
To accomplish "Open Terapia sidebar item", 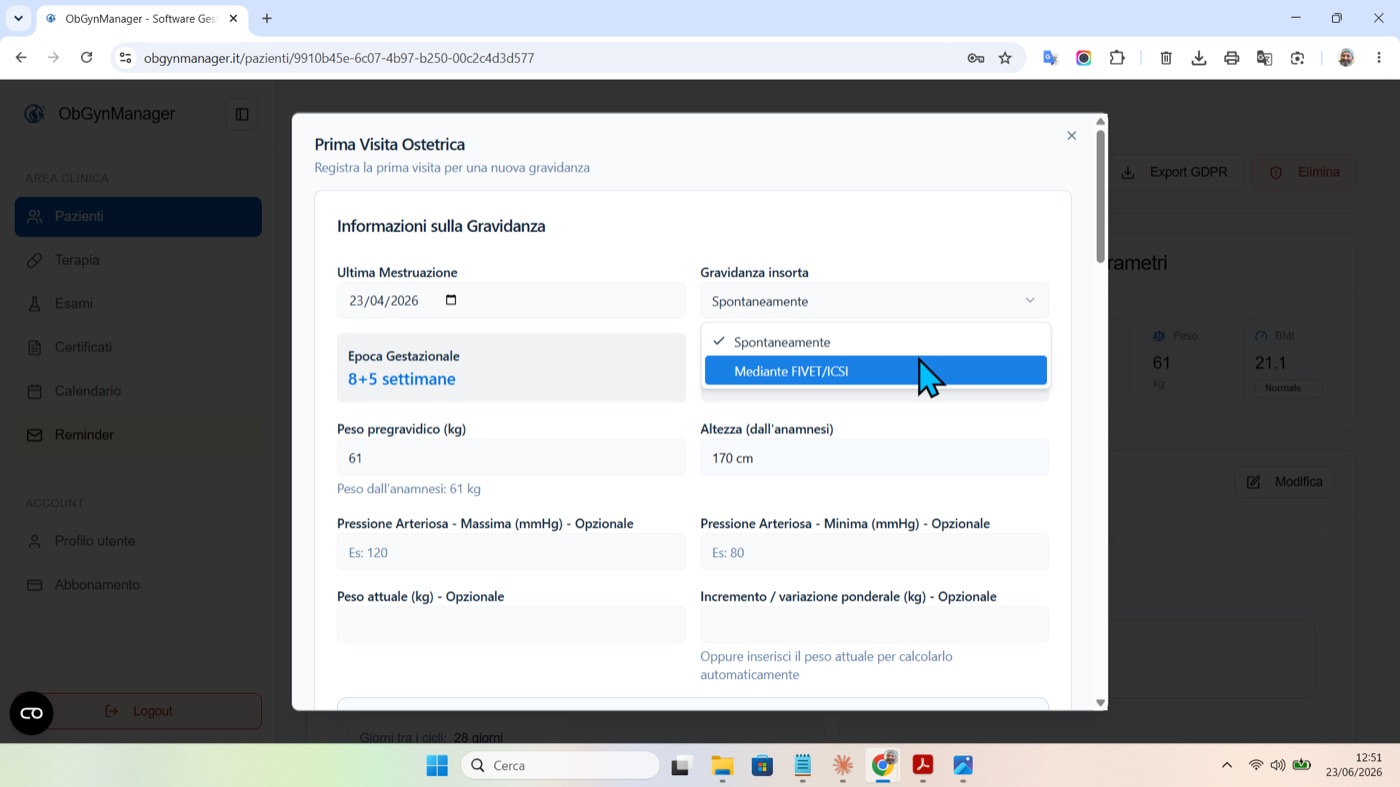I will pyautogui.click(x=138, y=260).
